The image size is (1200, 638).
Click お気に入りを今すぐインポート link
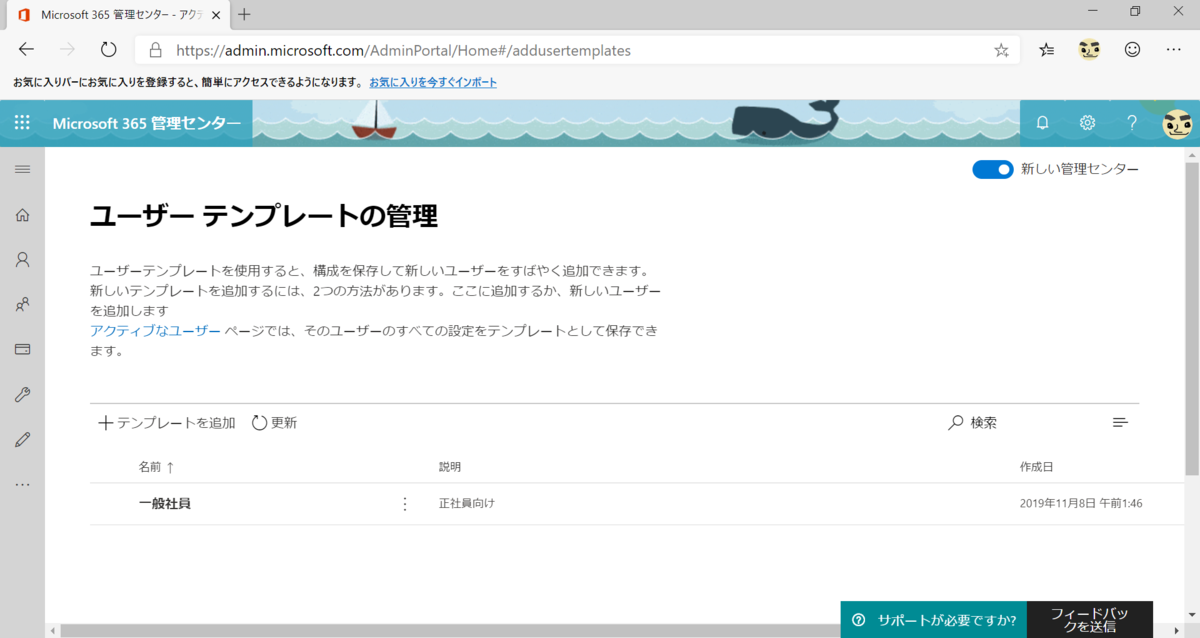pos(433,82)
